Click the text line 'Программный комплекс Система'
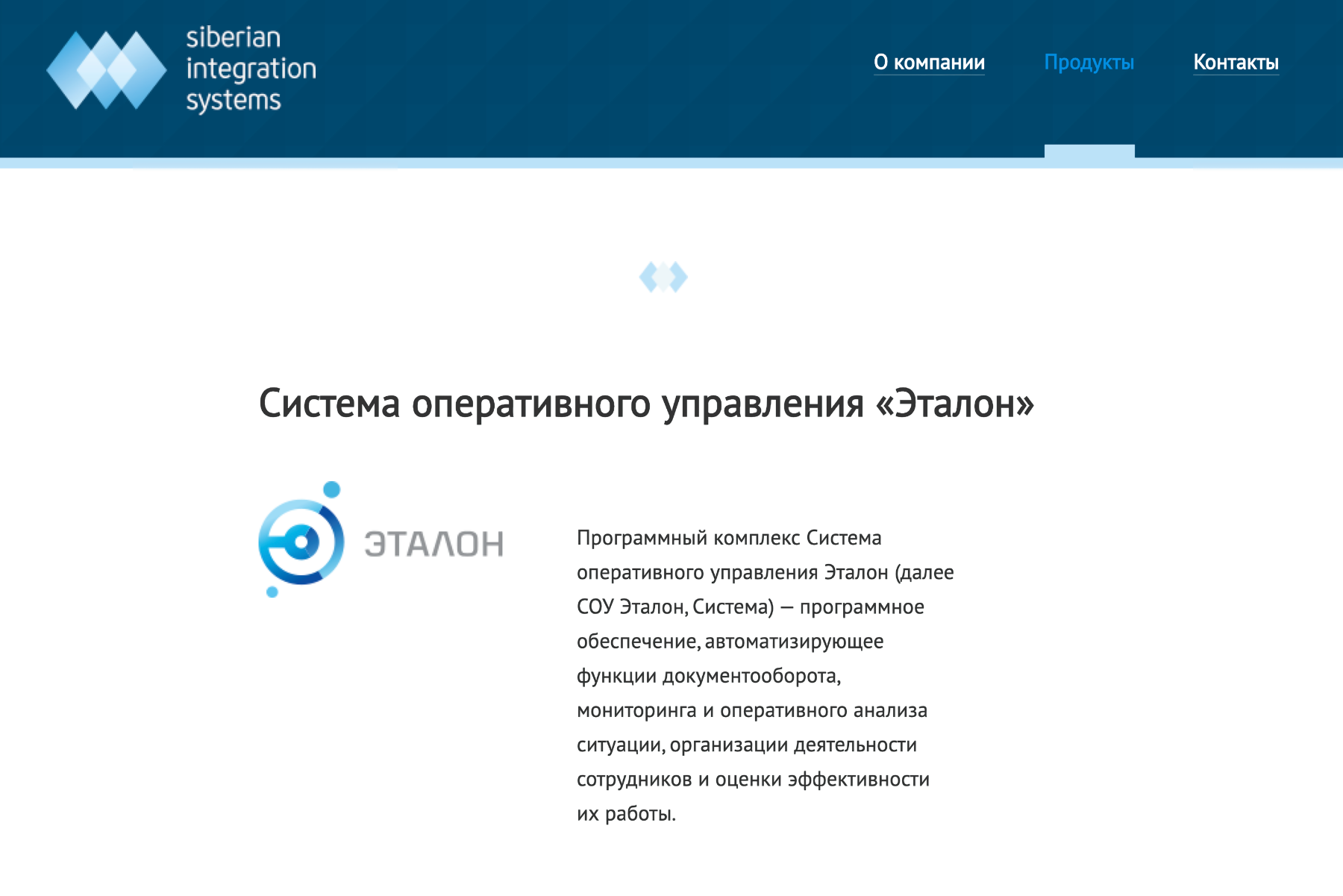1343x896 pixels. [729, 538]
